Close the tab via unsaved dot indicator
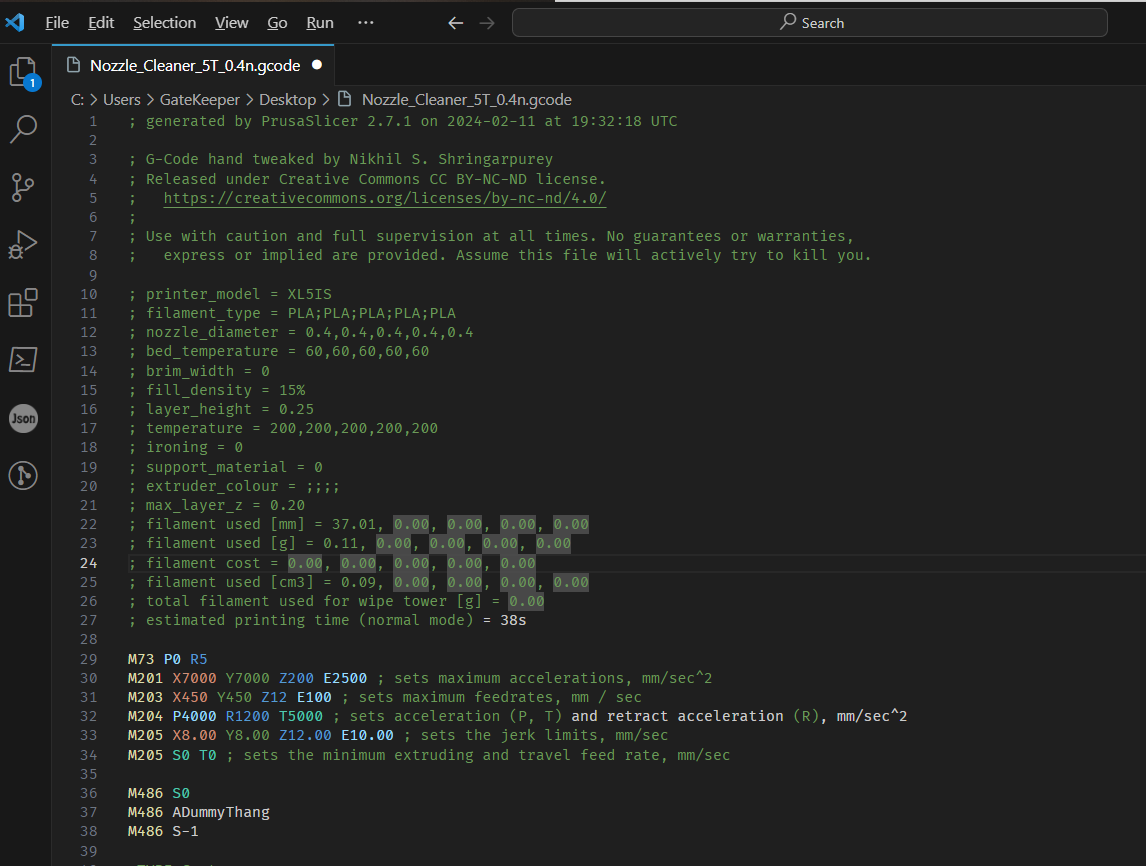Screen dimensions: 1146x866 [x=317, y=65]
